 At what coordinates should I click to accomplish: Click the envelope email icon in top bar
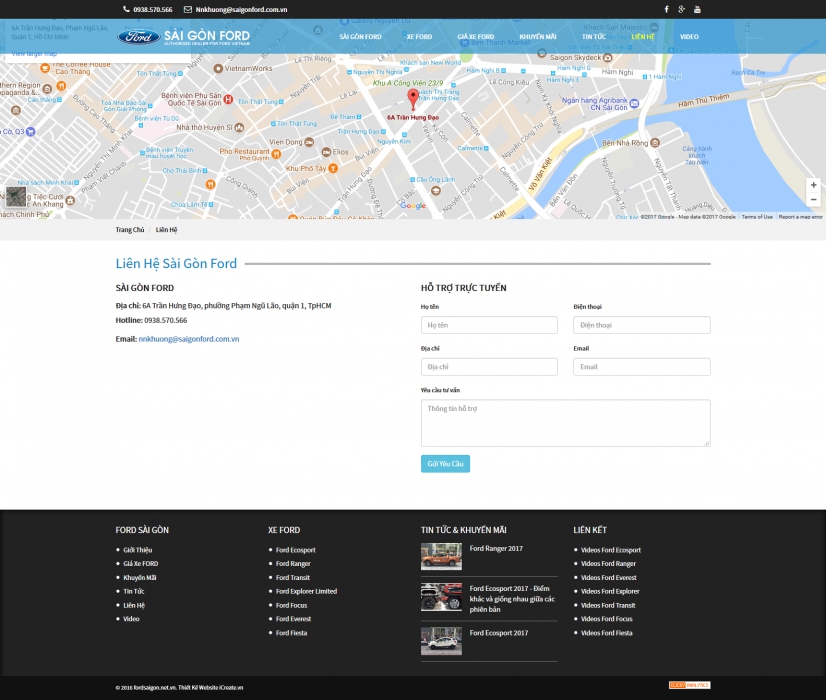188,9
